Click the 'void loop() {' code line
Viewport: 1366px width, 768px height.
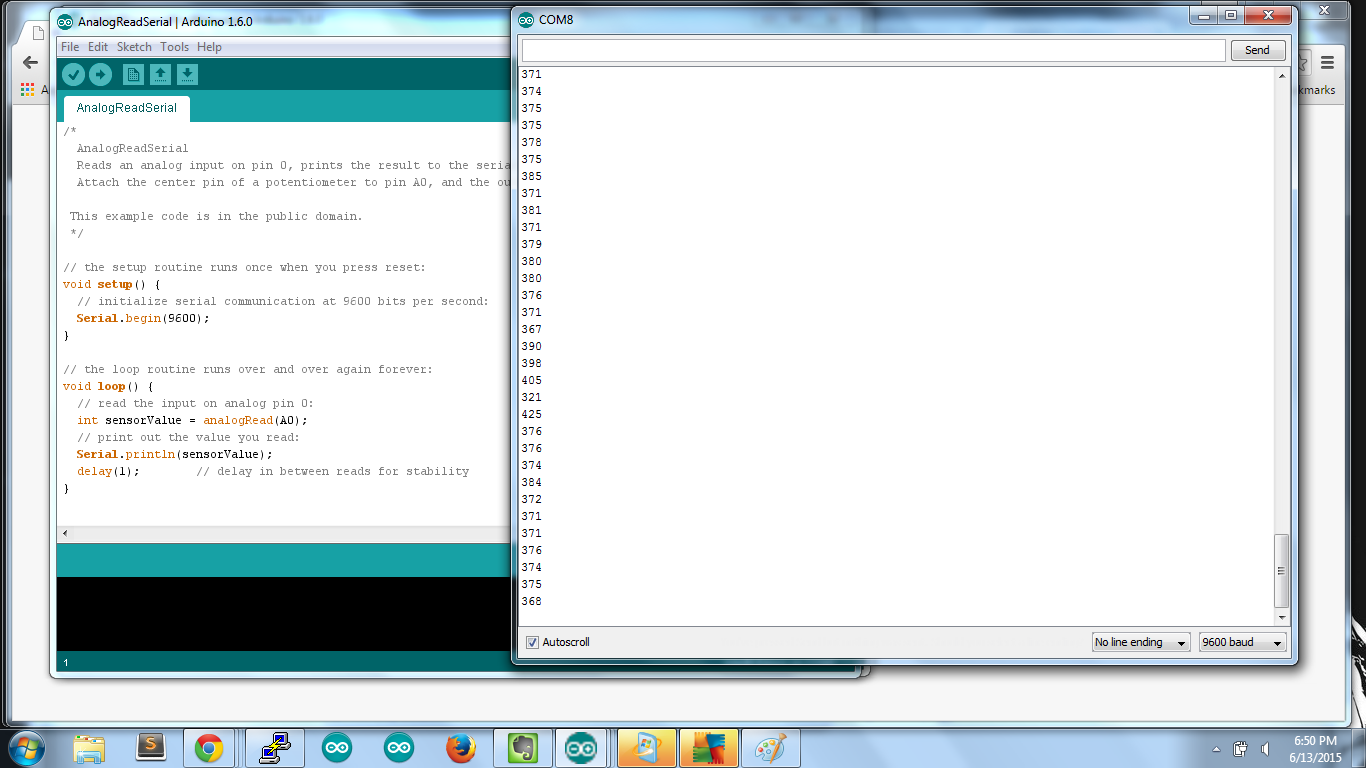(x=108, y=386)
